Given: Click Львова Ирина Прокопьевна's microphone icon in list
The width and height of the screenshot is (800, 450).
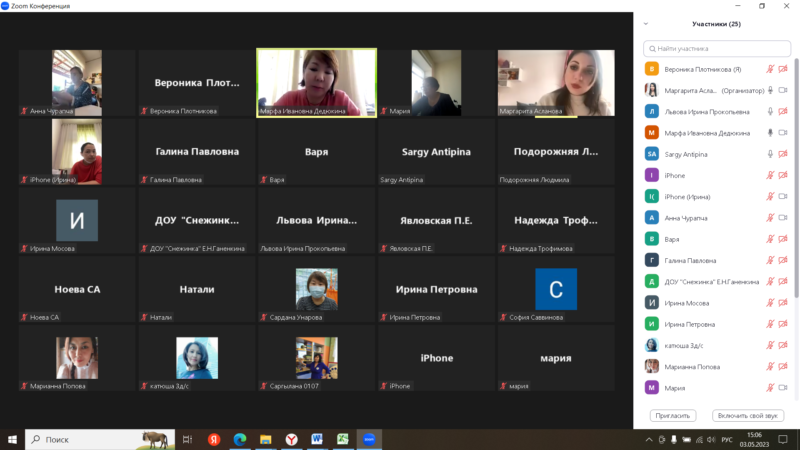Looking at the screenshot, I should coord(770,112).
